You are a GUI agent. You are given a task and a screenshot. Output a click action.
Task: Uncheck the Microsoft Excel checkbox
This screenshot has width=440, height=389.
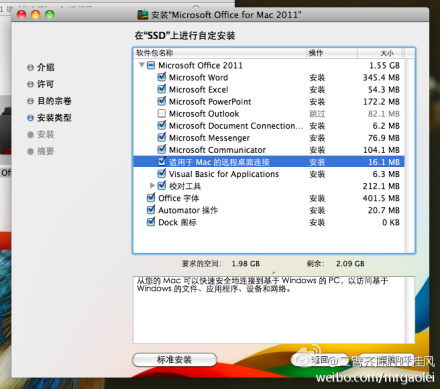[x=162, y=89]
